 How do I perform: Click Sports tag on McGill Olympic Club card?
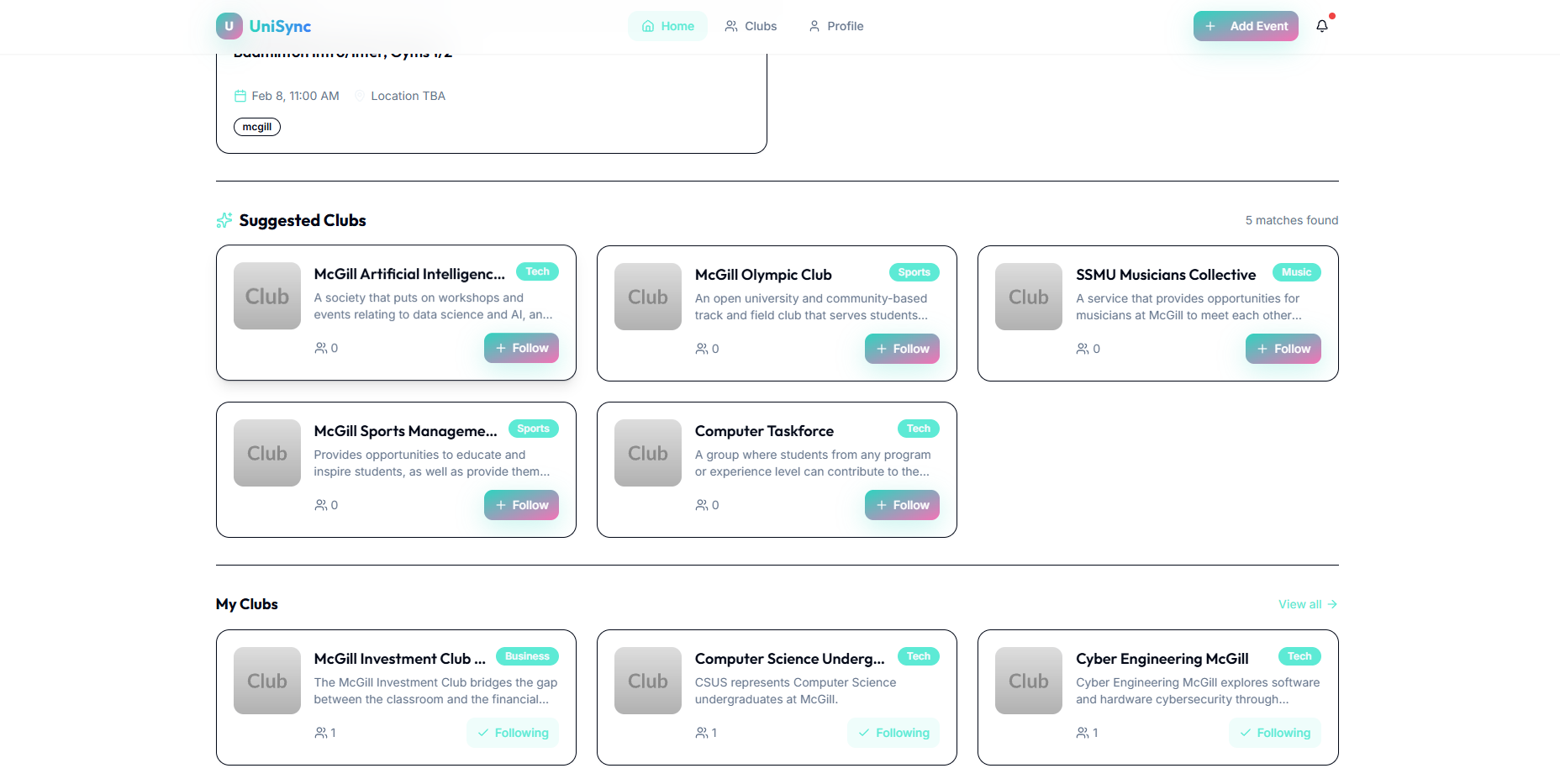[x=914, y=272]
